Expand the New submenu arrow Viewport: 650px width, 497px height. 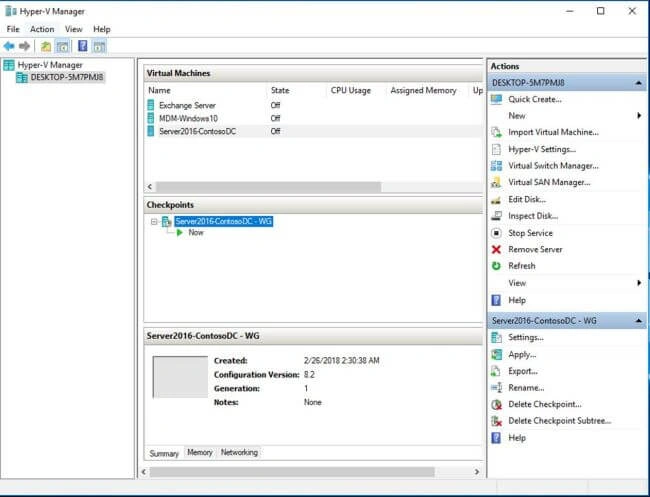[x=639, y=116]
